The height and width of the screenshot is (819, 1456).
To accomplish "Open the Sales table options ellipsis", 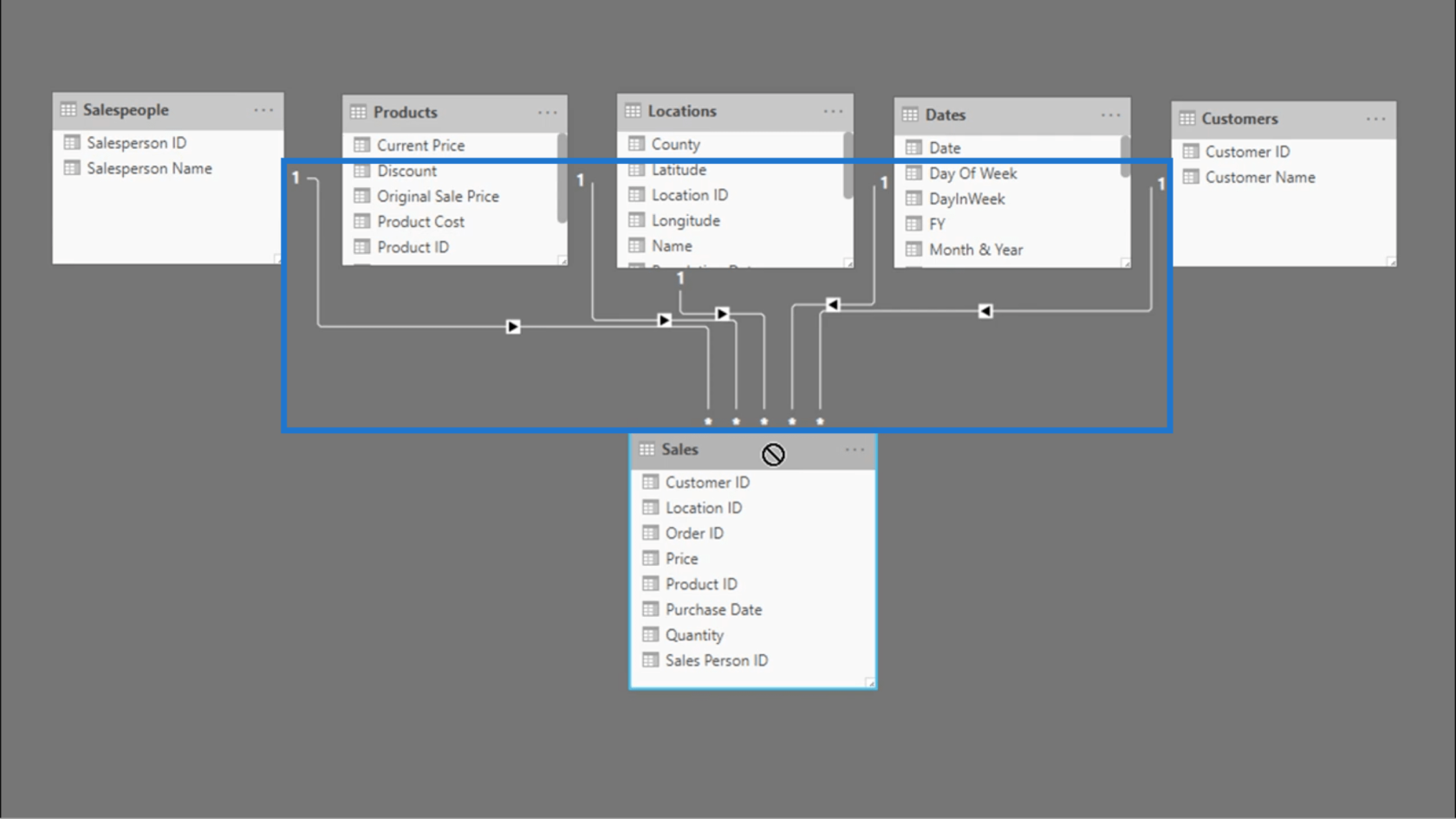I will pos(855,450).
